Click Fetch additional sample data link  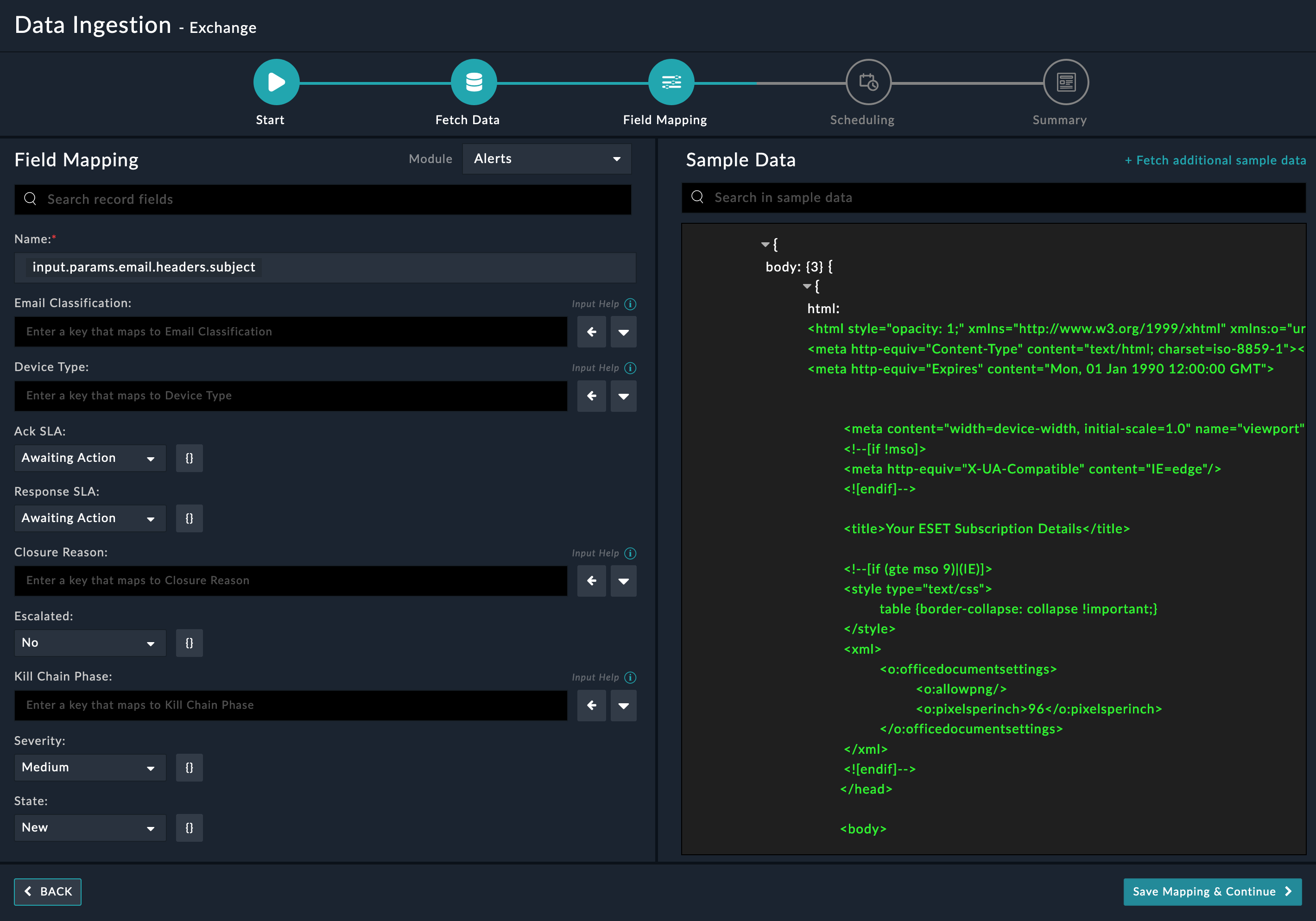[x=1215, y=160]
